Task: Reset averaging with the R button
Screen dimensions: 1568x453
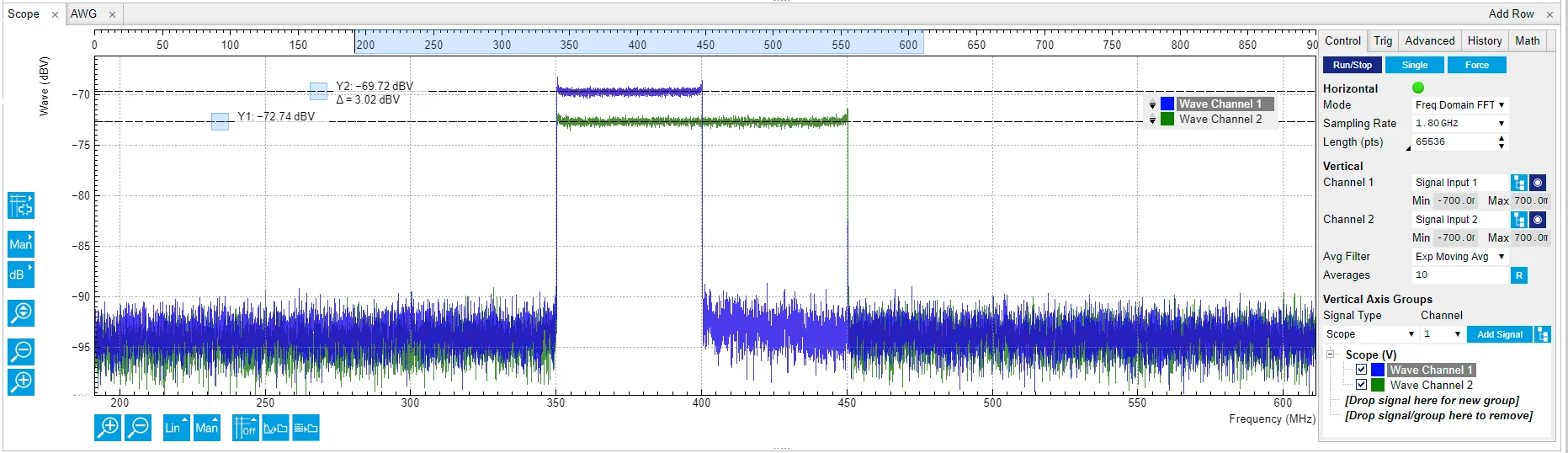Action: (1519, 275)
